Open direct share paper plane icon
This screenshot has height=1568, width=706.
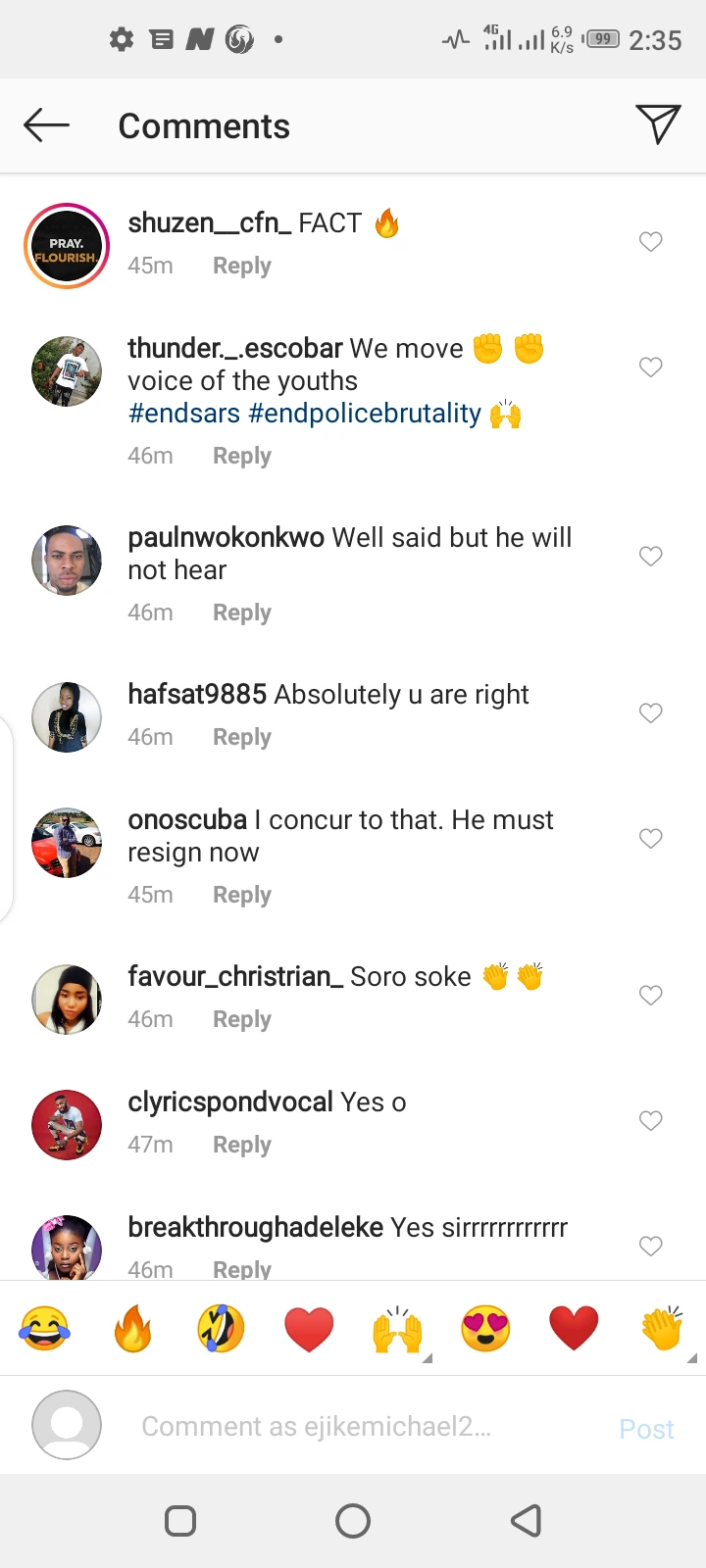click(x=658, y=124)
